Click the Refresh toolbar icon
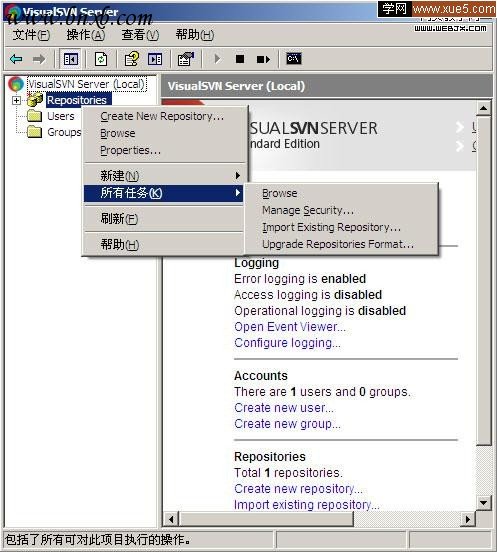The width and height of the screenshot is (497, 552). pos(101,59)
